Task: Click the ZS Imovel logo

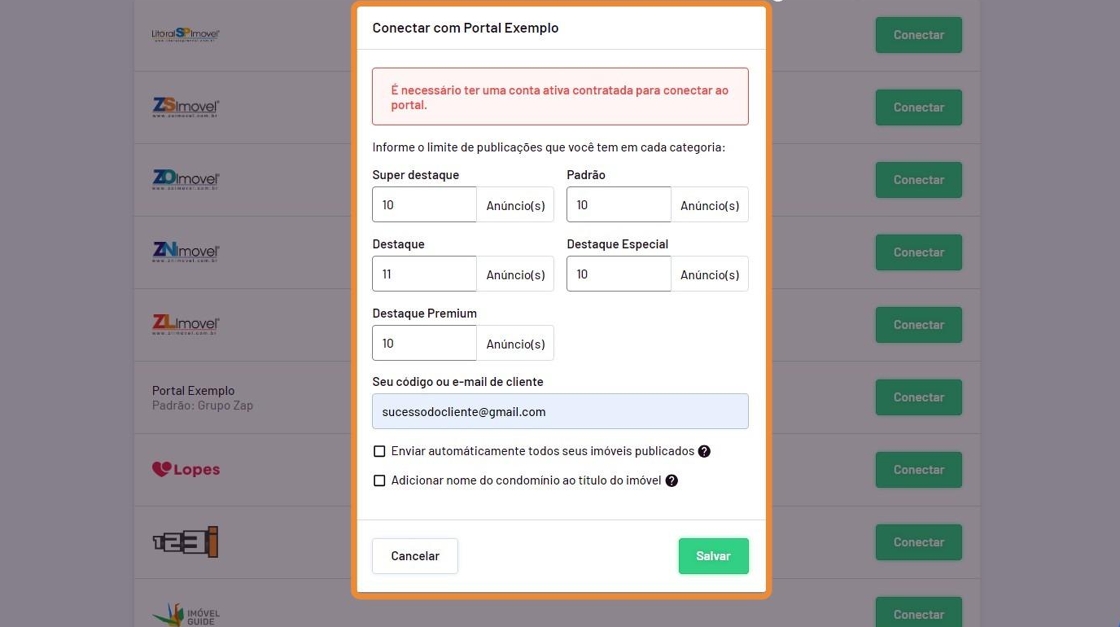Action: pos(186,107)
